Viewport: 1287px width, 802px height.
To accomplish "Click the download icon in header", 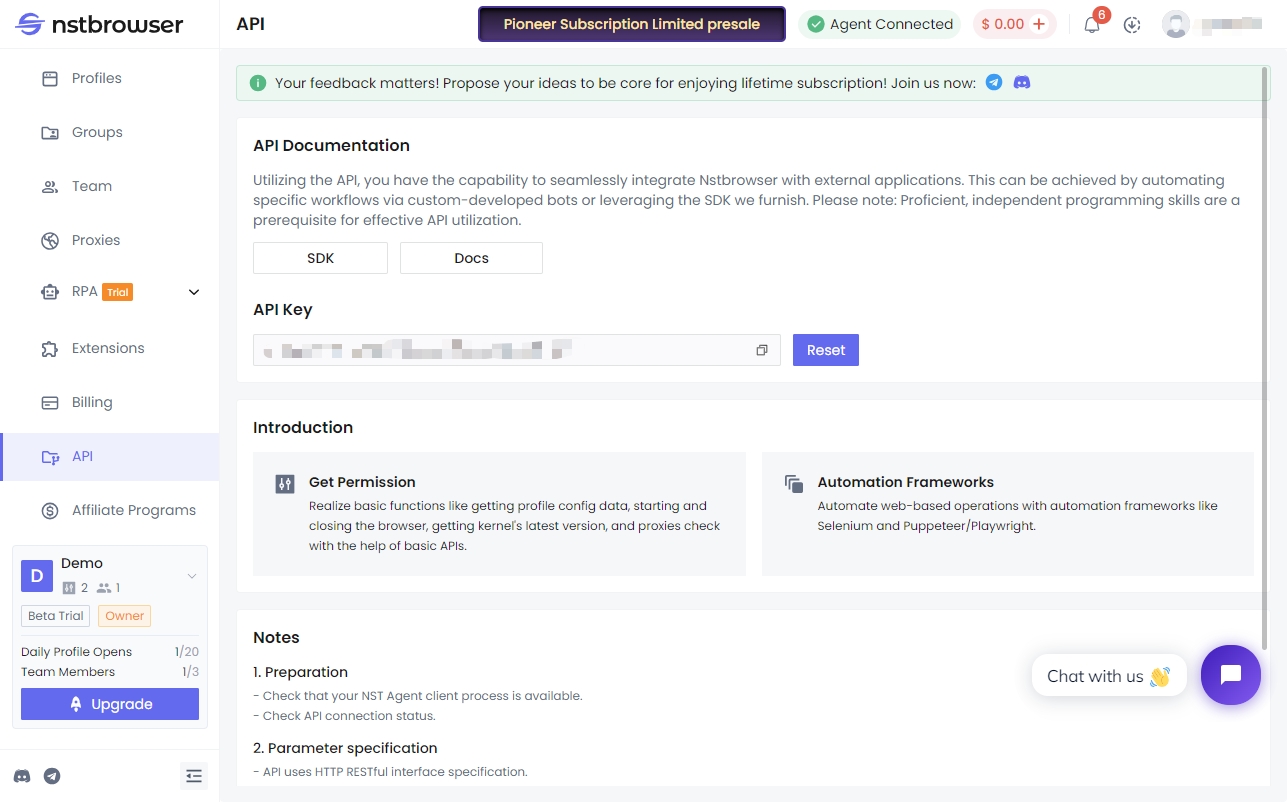I will tap(1132, 25).
